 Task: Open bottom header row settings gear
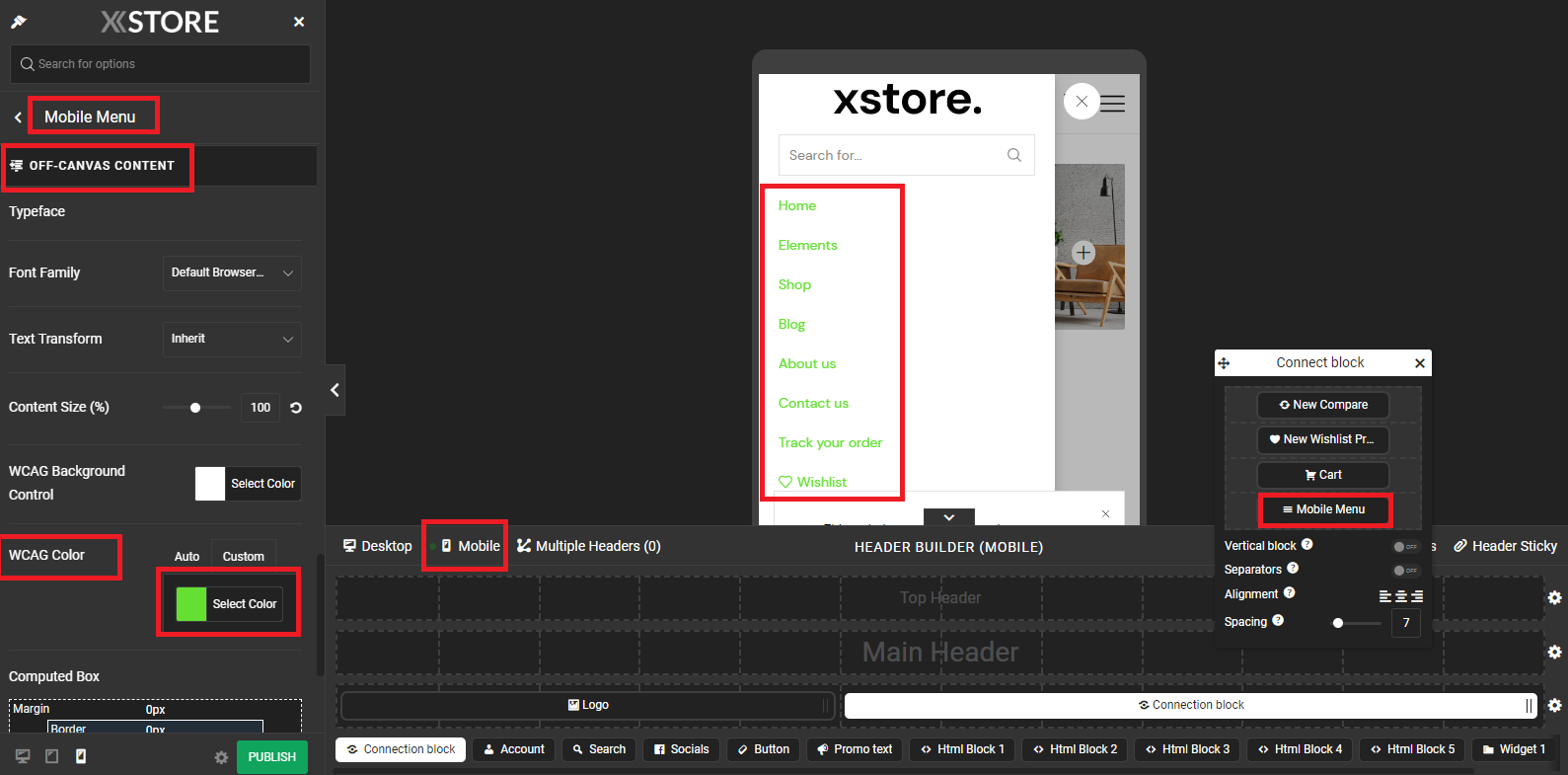coord(1554,706)
